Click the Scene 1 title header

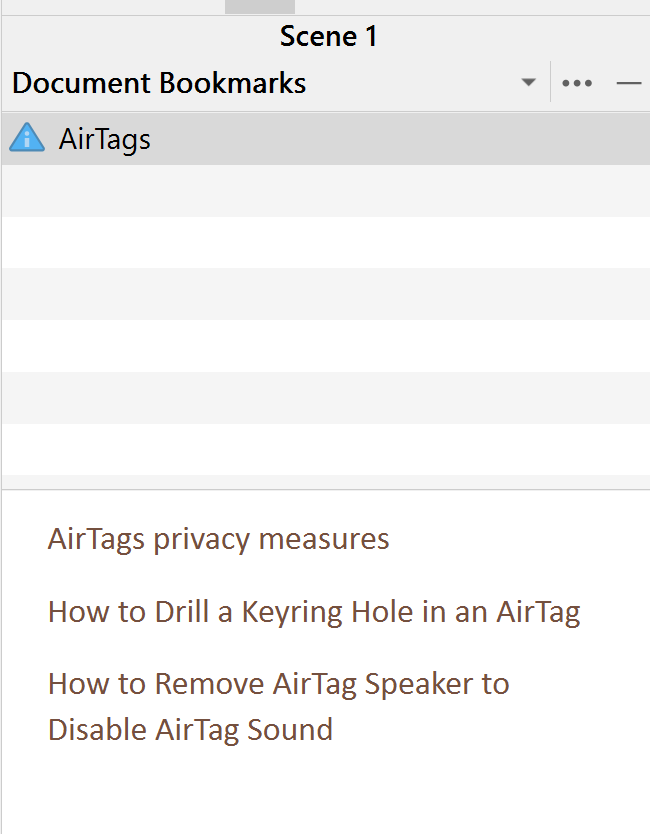[328, 36]
